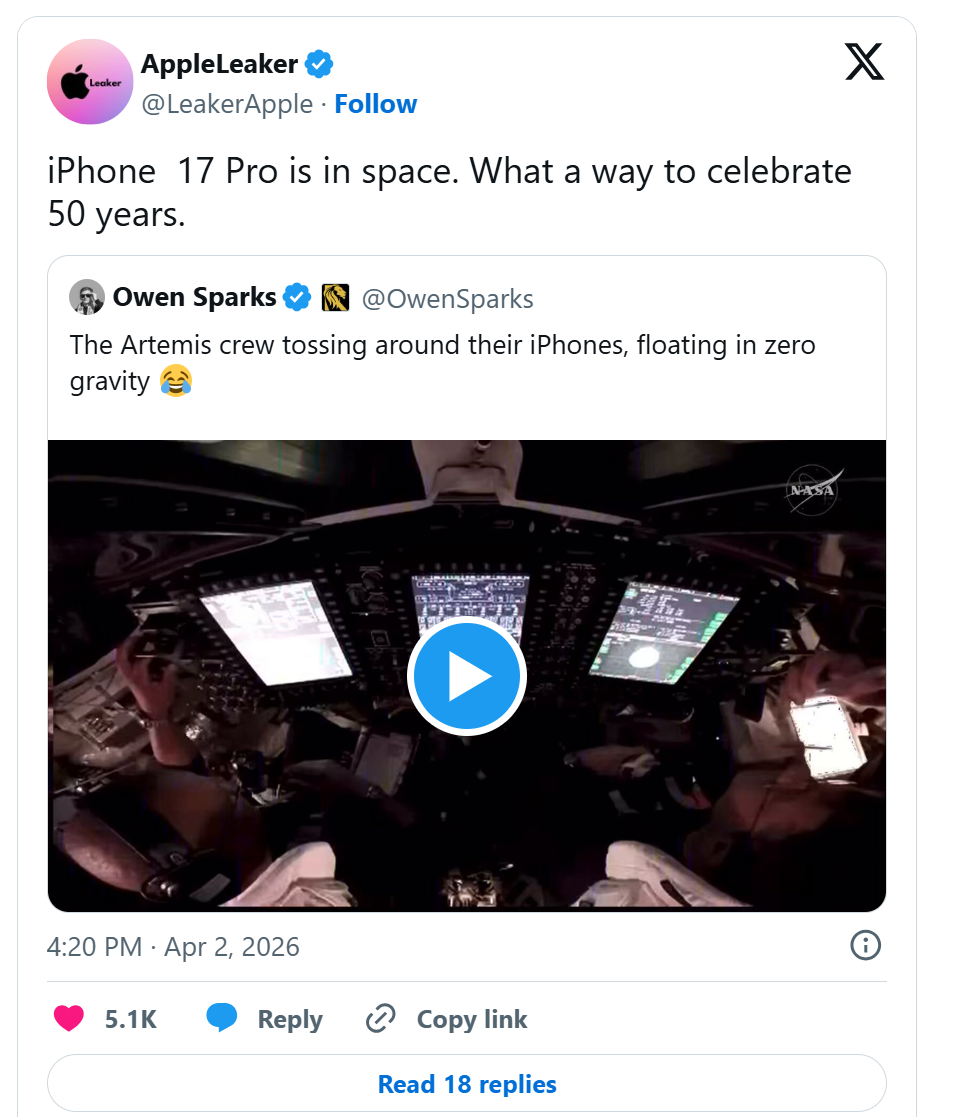Open the @OwenSparks handle
The image size is (967, 1117).
[447, 298]
